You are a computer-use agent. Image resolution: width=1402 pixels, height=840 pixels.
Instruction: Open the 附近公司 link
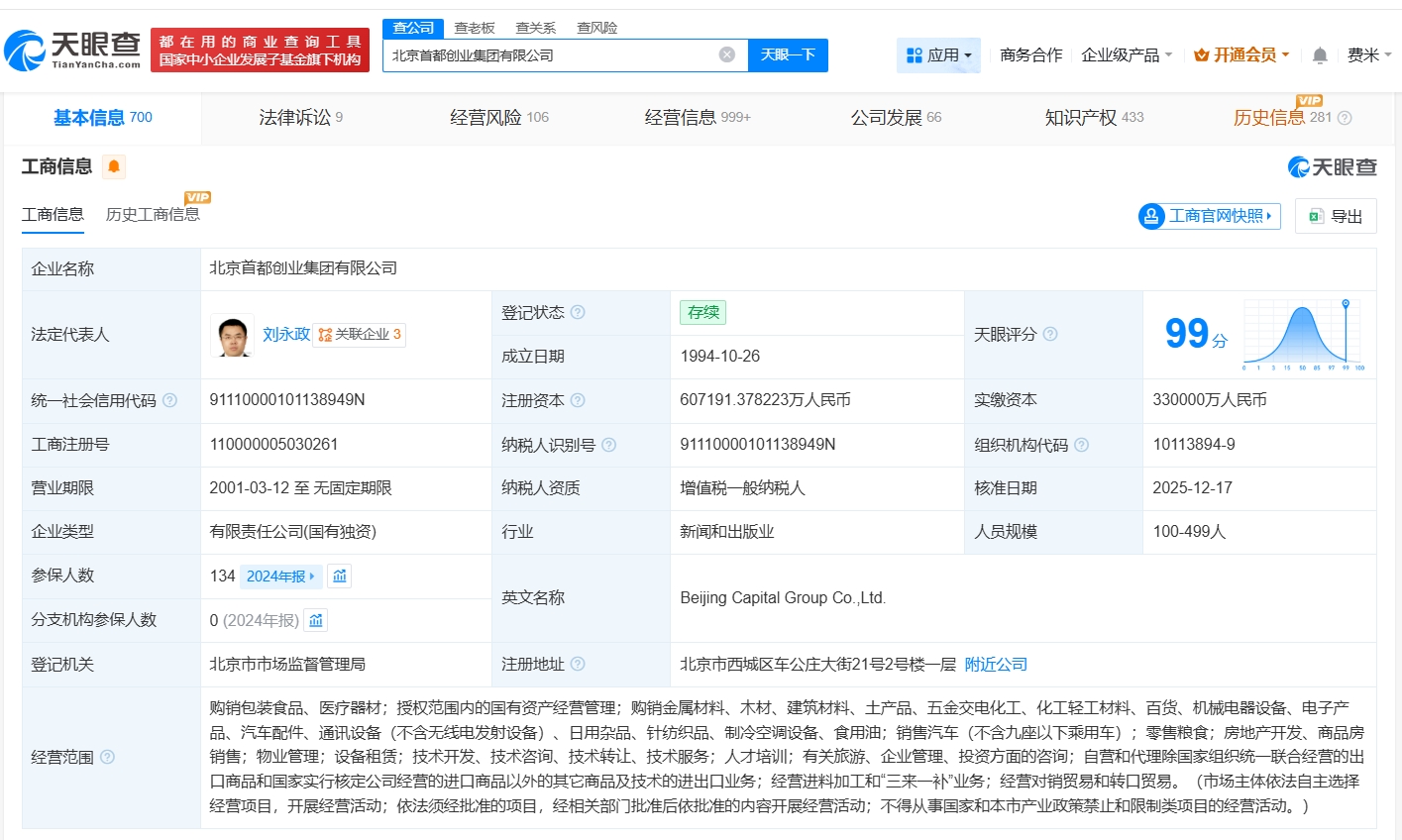[x=996, y=665]
